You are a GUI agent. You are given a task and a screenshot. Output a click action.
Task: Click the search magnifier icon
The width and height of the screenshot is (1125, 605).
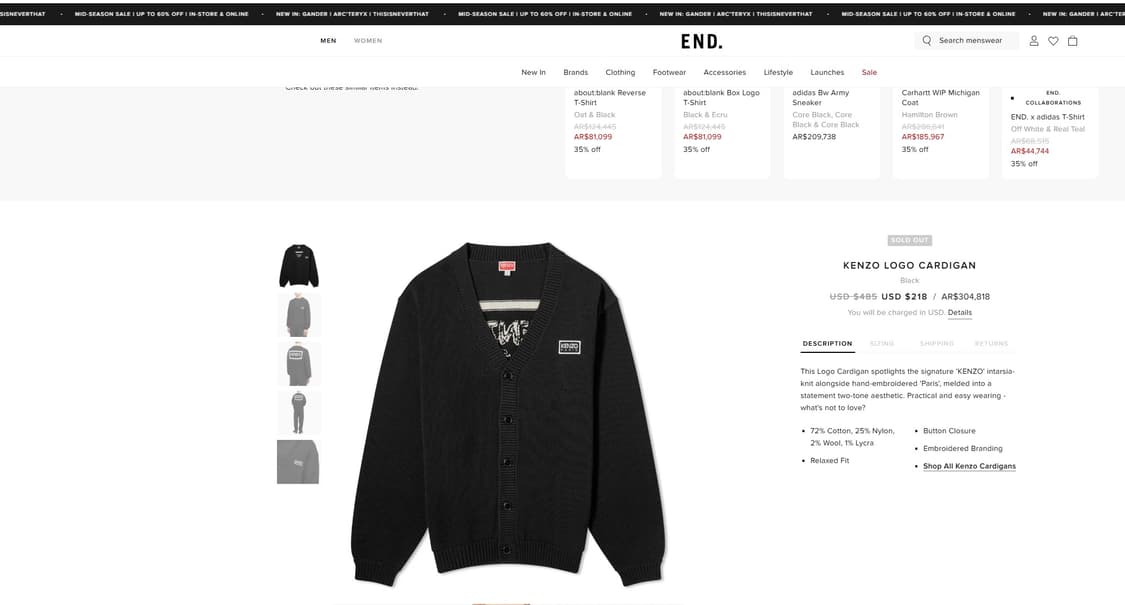point(926,41)
